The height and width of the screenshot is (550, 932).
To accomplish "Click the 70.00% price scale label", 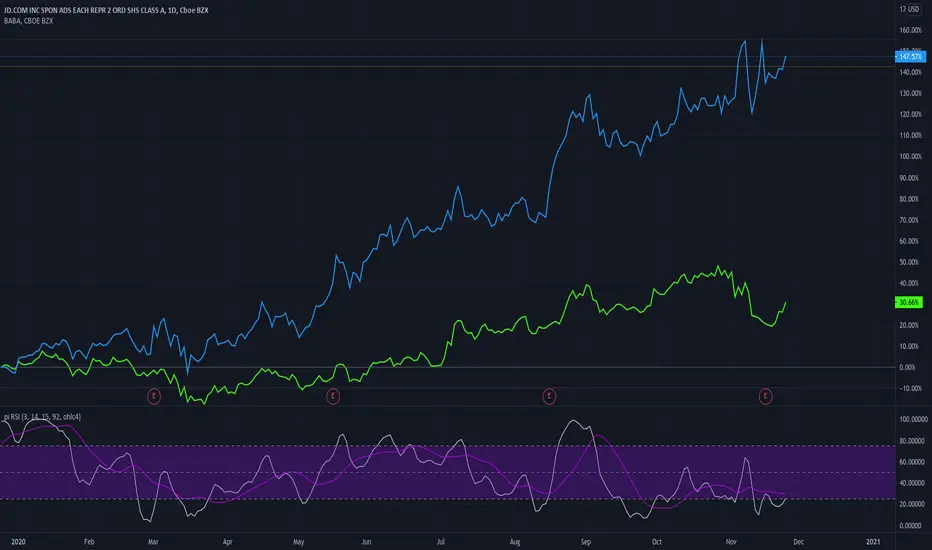I will 909,220.
